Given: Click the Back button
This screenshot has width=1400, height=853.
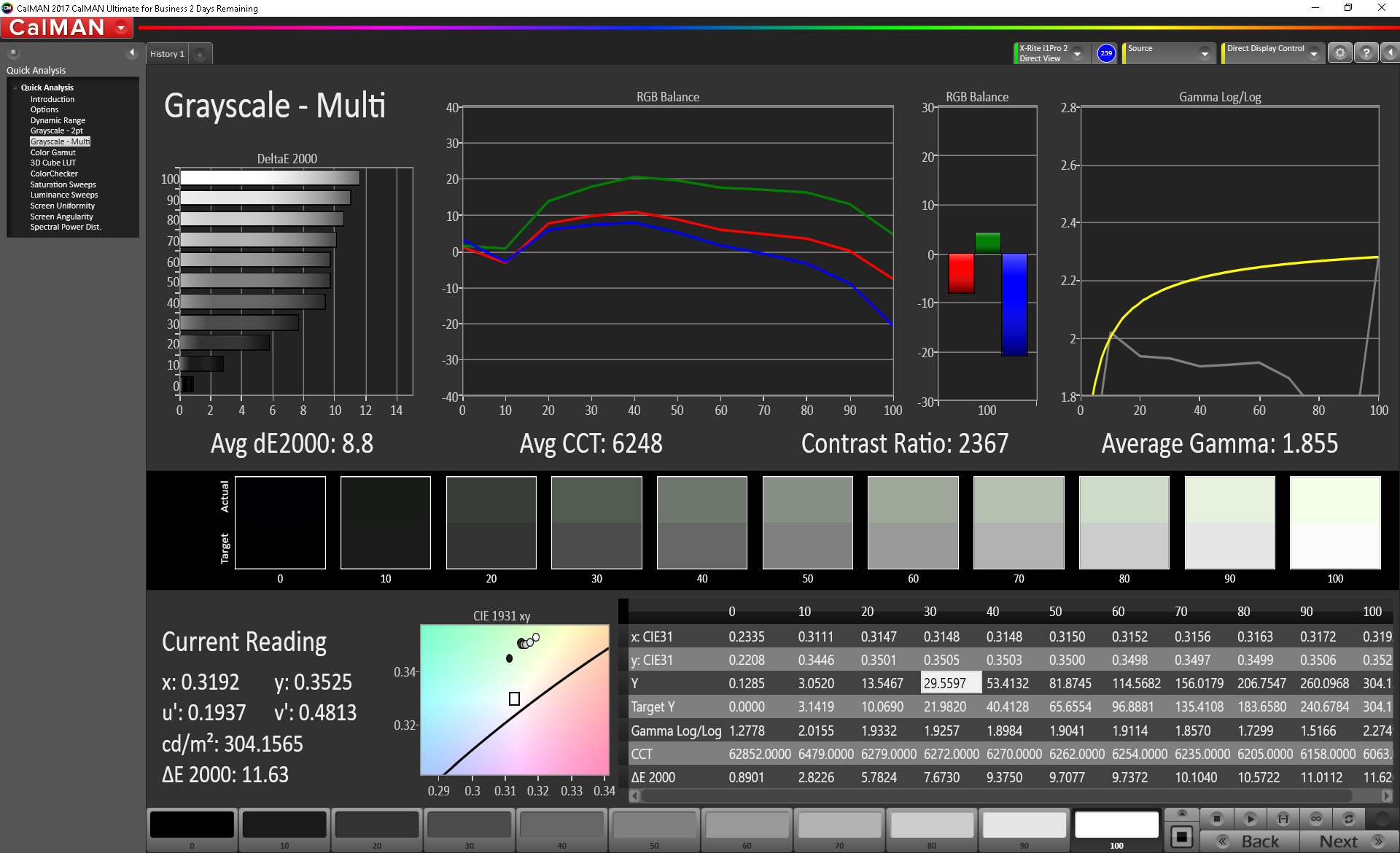Looking at the screenshot, I should 1250,841.
